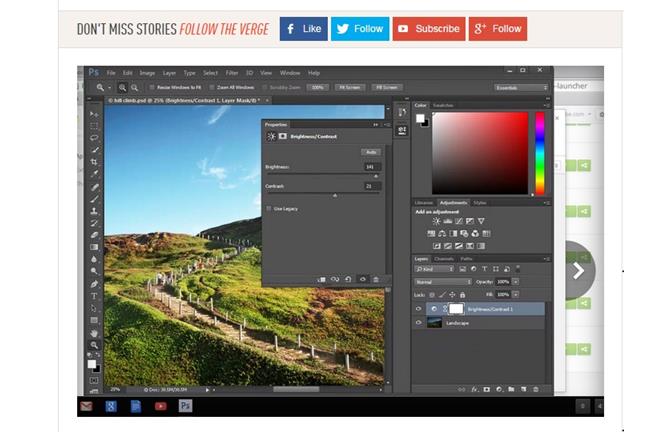Toggle Zoom All Windows checkbox

click(x=212, y=87)
